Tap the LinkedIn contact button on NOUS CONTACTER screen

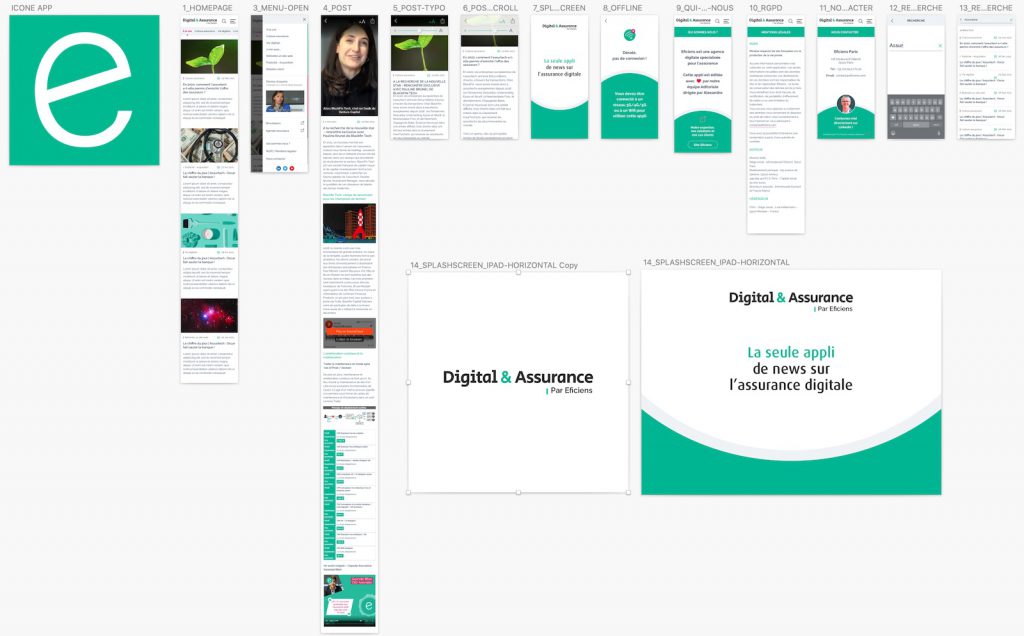coord(848,121)
